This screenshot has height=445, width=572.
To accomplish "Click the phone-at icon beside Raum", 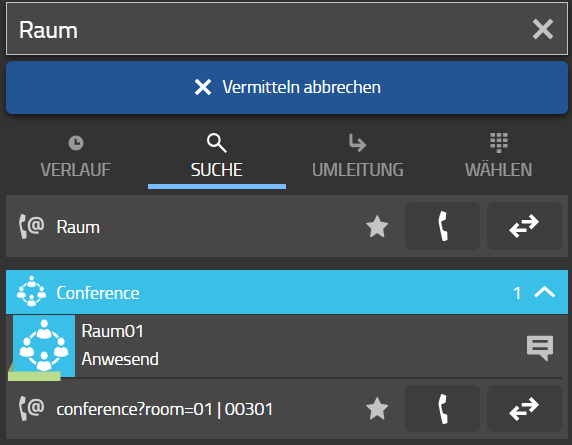I will pyautogui.click(x=31, y=227).
